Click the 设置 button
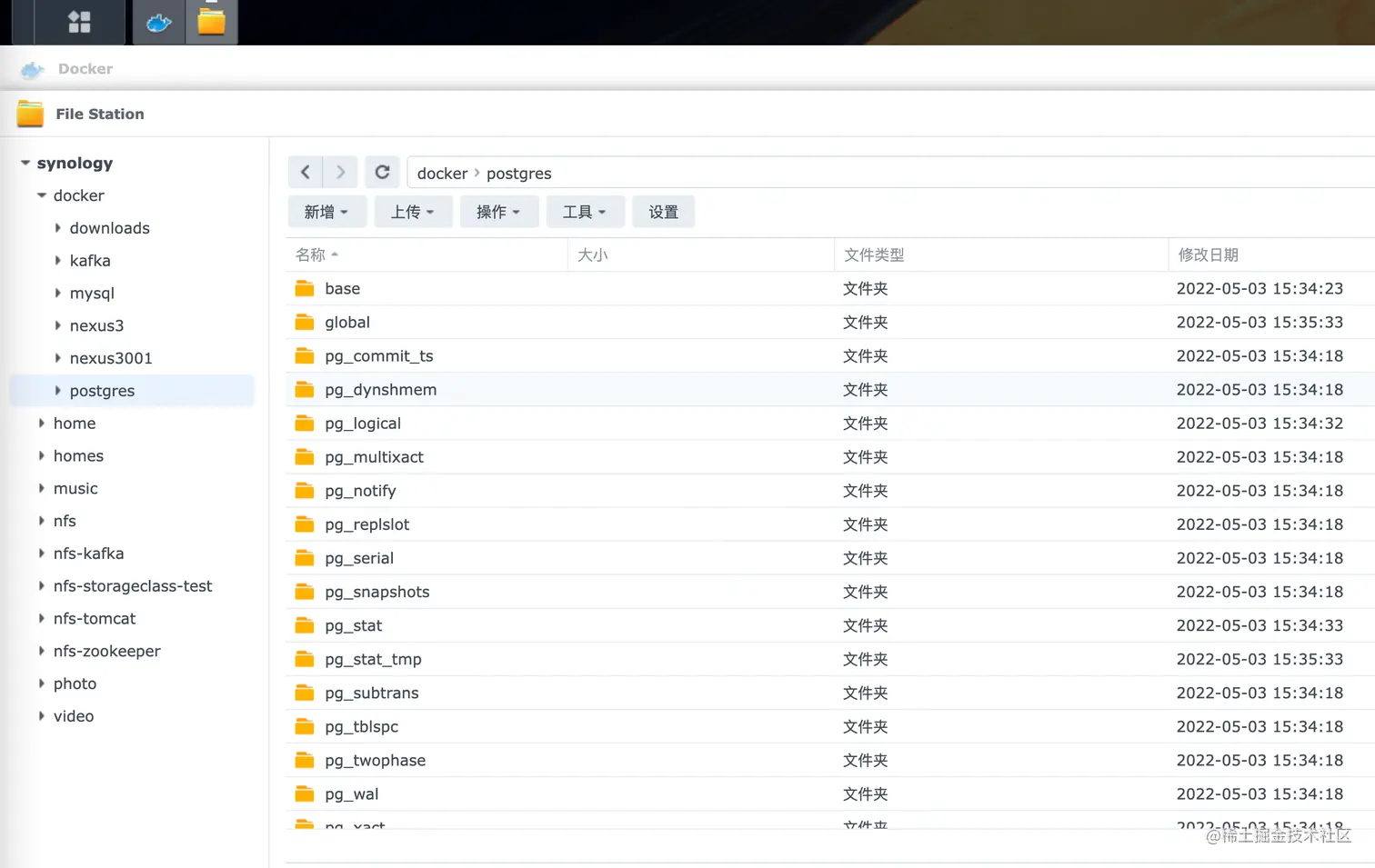1375x868 pixels. (664, 212)
